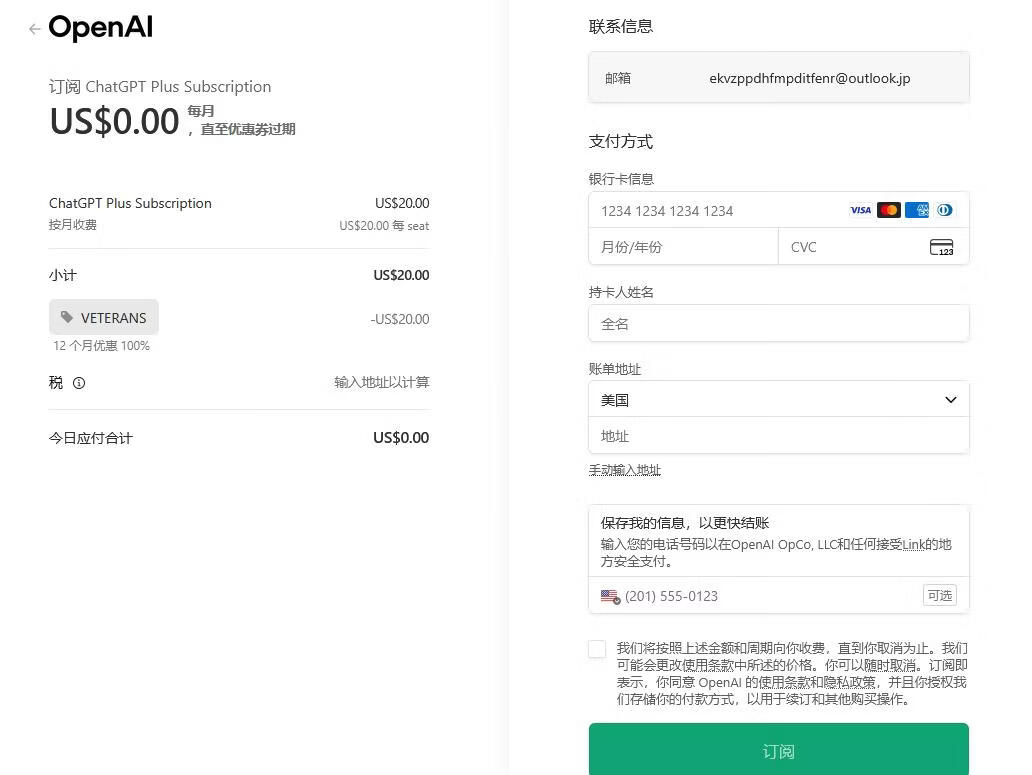
Task: Select the Diners Club icon
Action: (x=944, y=210)
